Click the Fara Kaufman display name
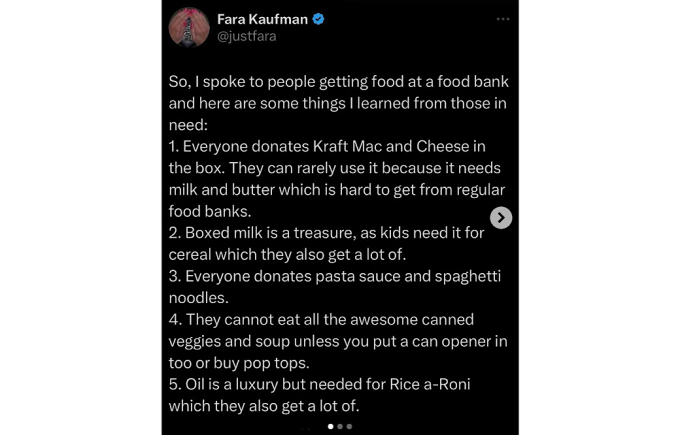 click(x=262, y=19)
